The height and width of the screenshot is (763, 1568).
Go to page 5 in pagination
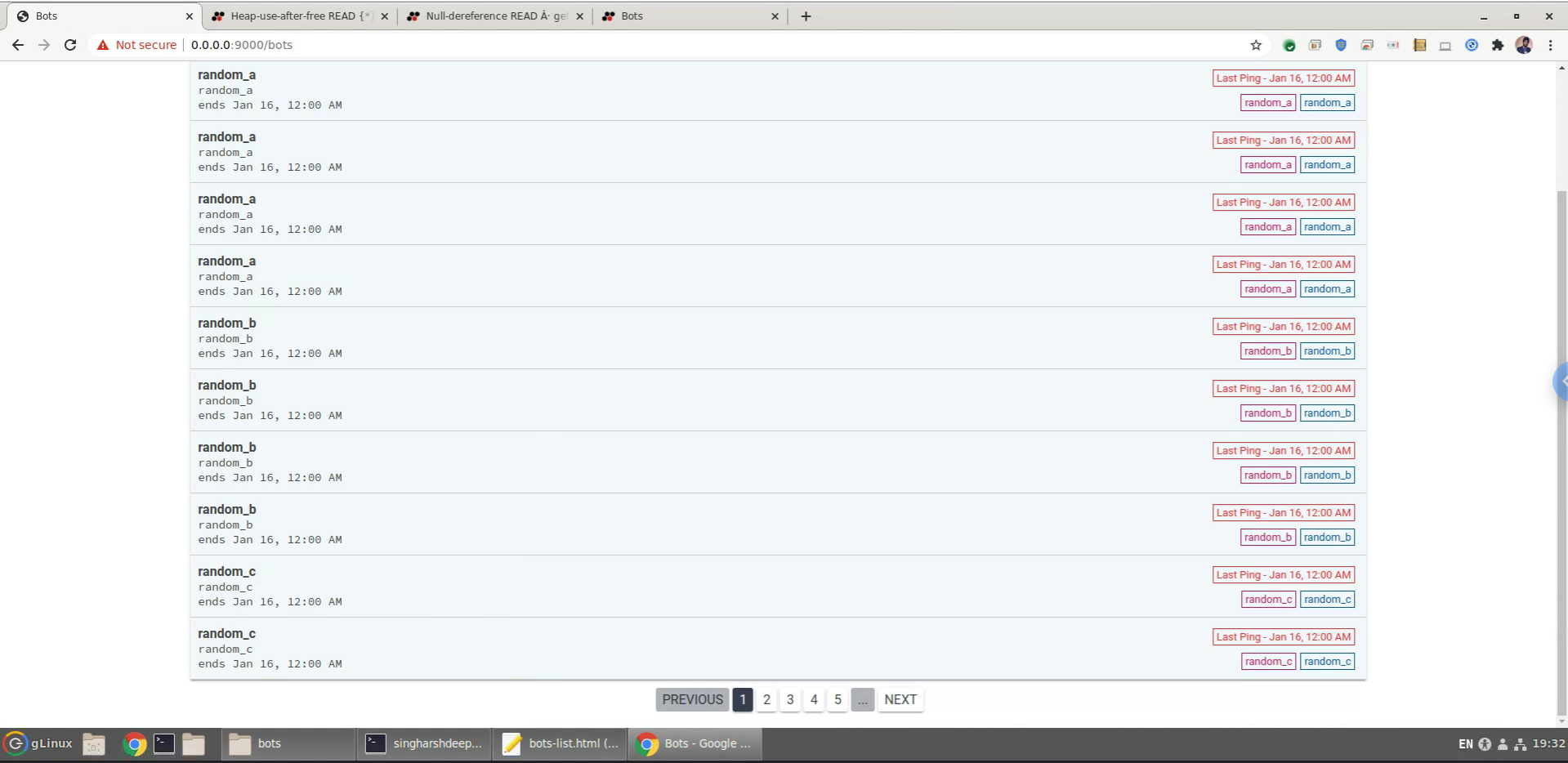(838, 699)
